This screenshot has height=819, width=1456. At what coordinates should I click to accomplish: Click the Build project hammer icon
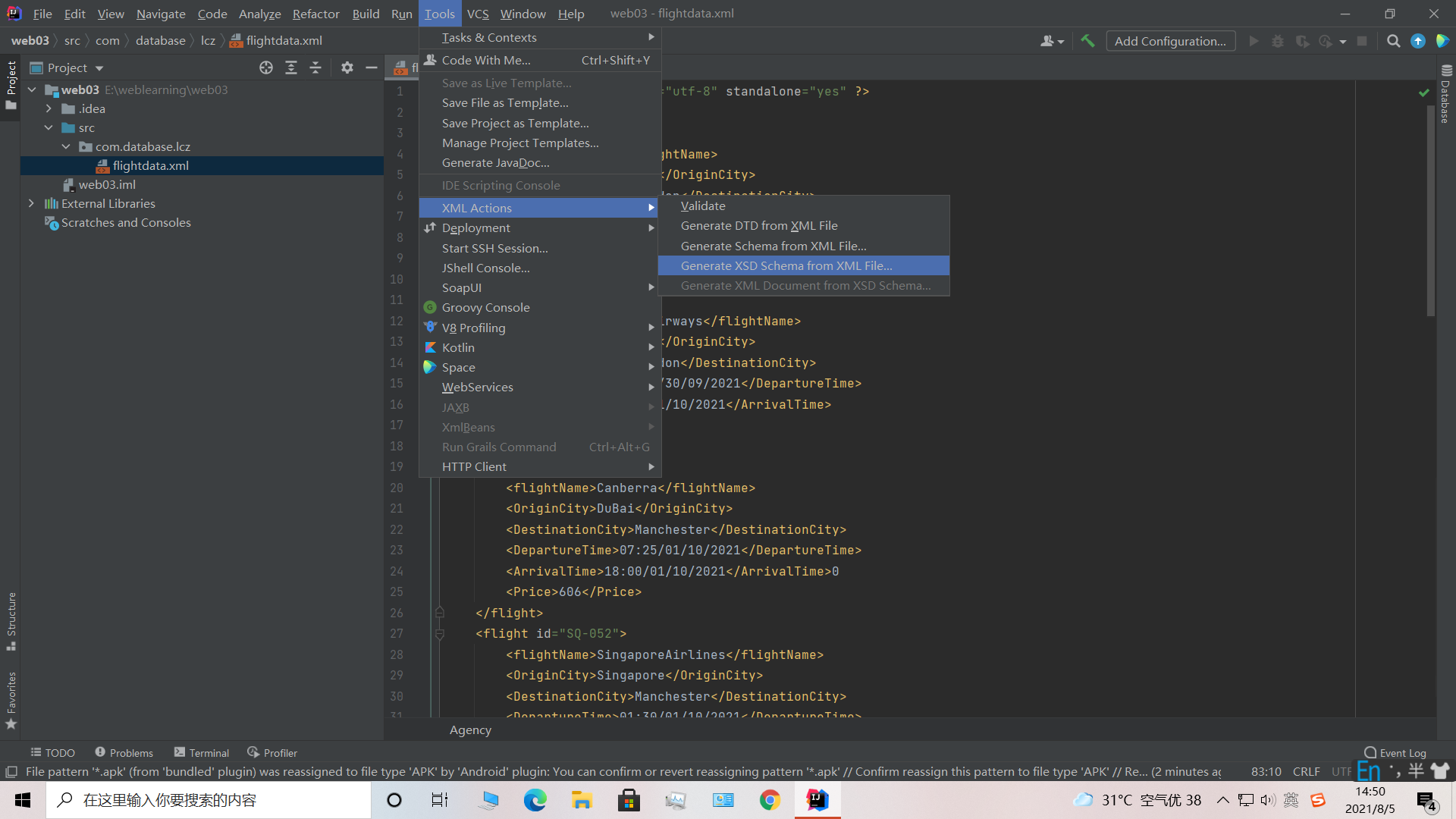1087,41
